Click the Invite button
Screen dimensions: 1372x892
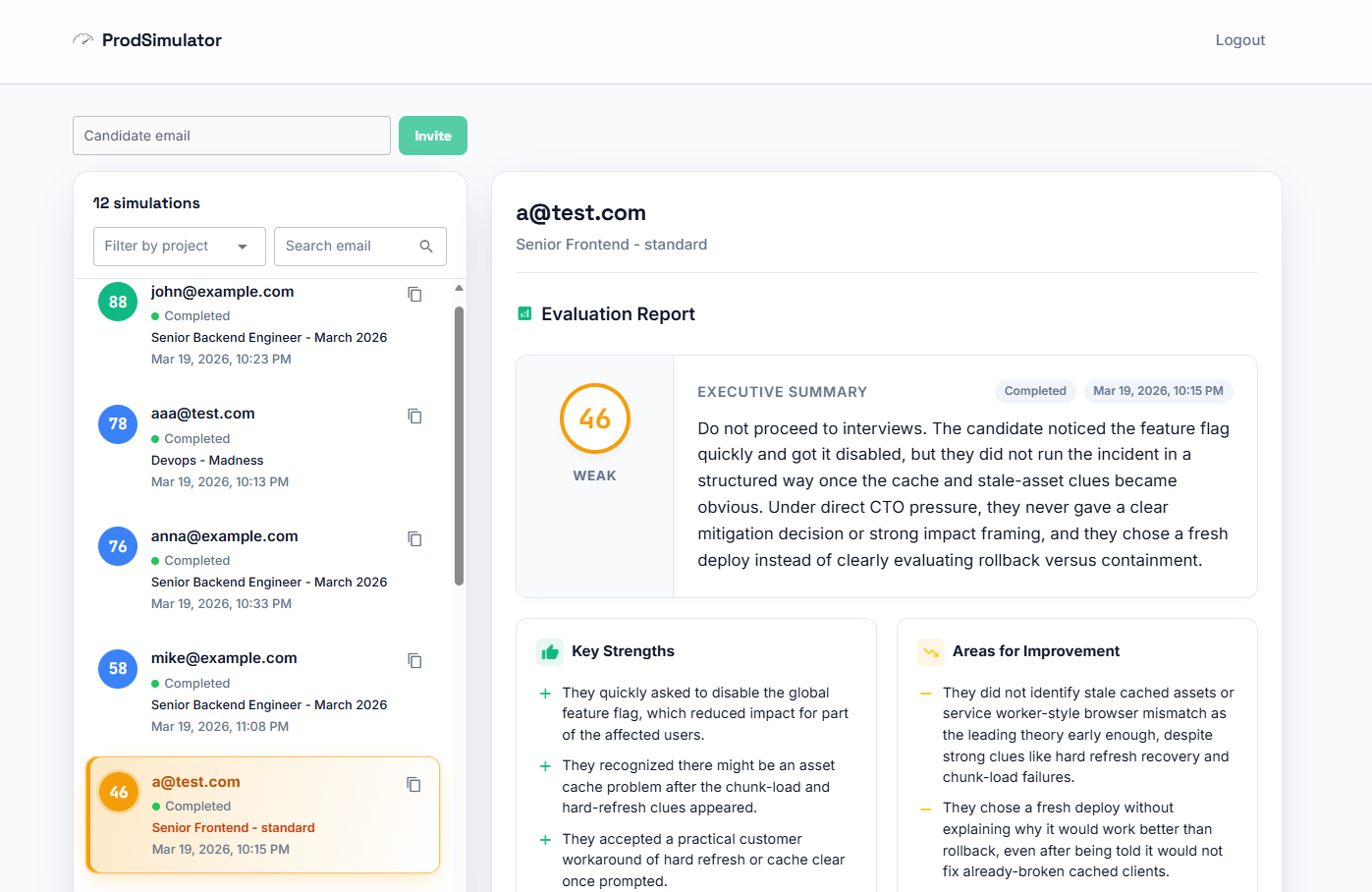coord(433,136)
